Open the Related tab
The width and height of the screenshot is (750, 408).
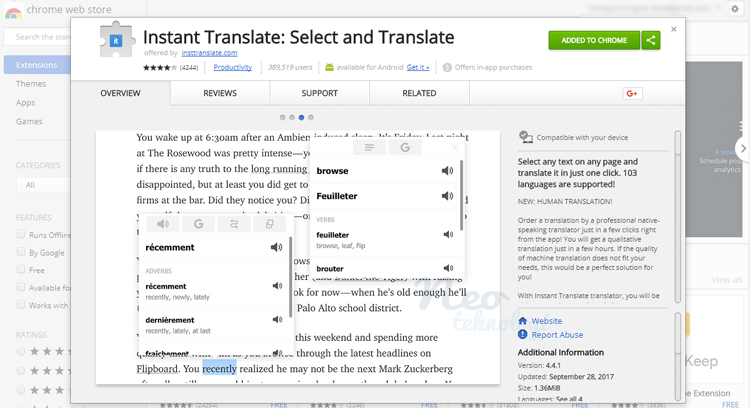[x=419, y=93]
